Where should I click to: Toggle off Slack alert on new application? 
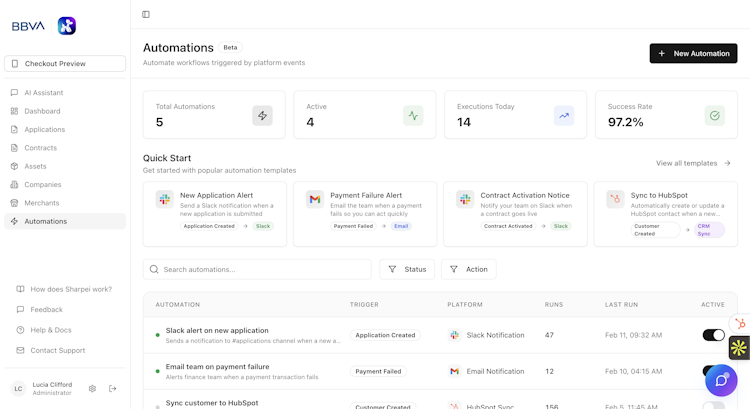point(713,335)
